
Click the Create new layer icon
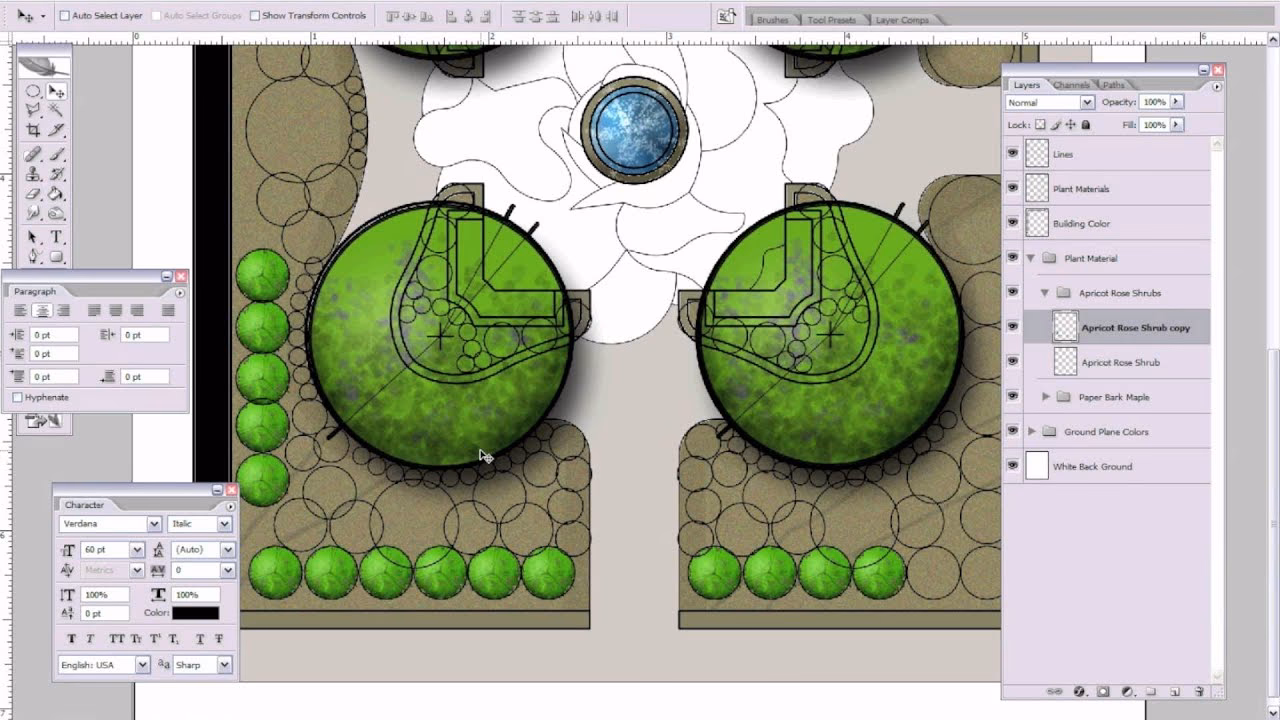[1174, 692]
